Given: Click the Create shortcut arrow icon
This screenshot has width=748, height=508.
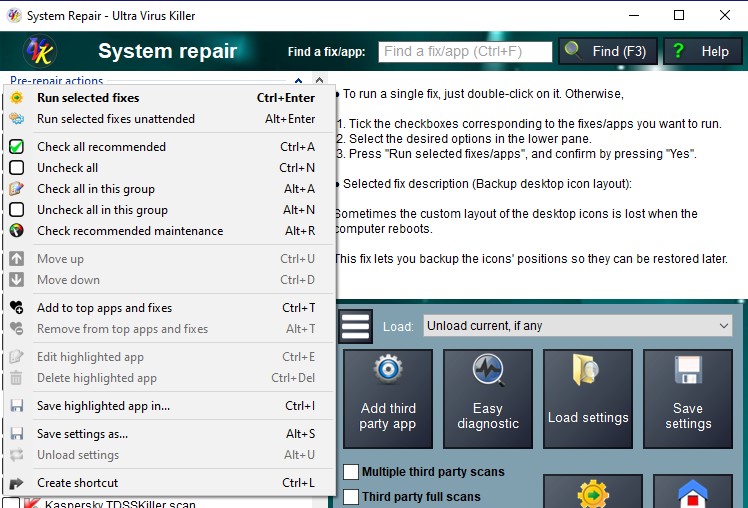Looking at the screenshot, I should 16,483.
